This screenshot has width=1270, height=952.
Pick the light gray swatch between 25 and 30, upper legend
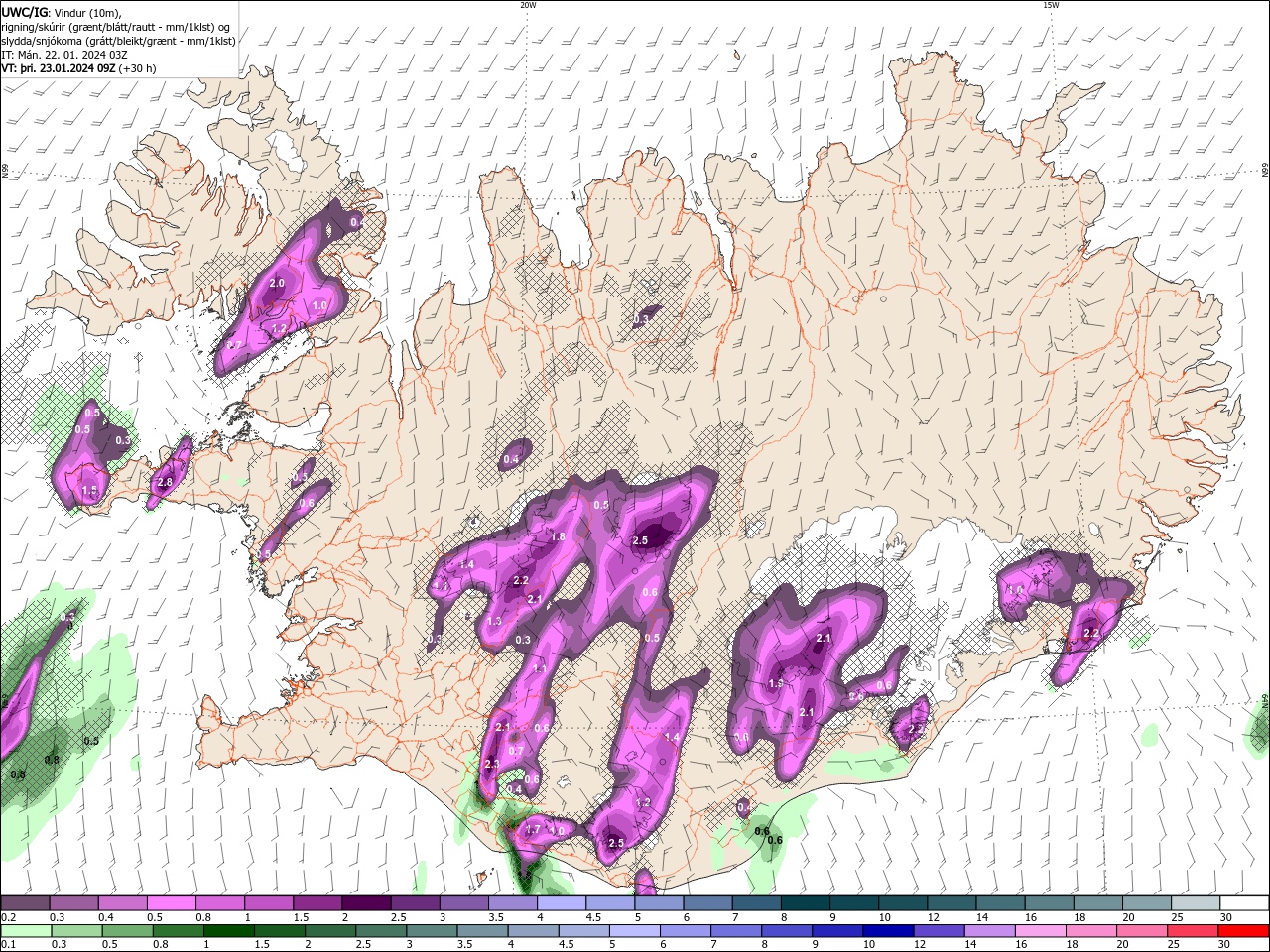(x=1196, y=903)
